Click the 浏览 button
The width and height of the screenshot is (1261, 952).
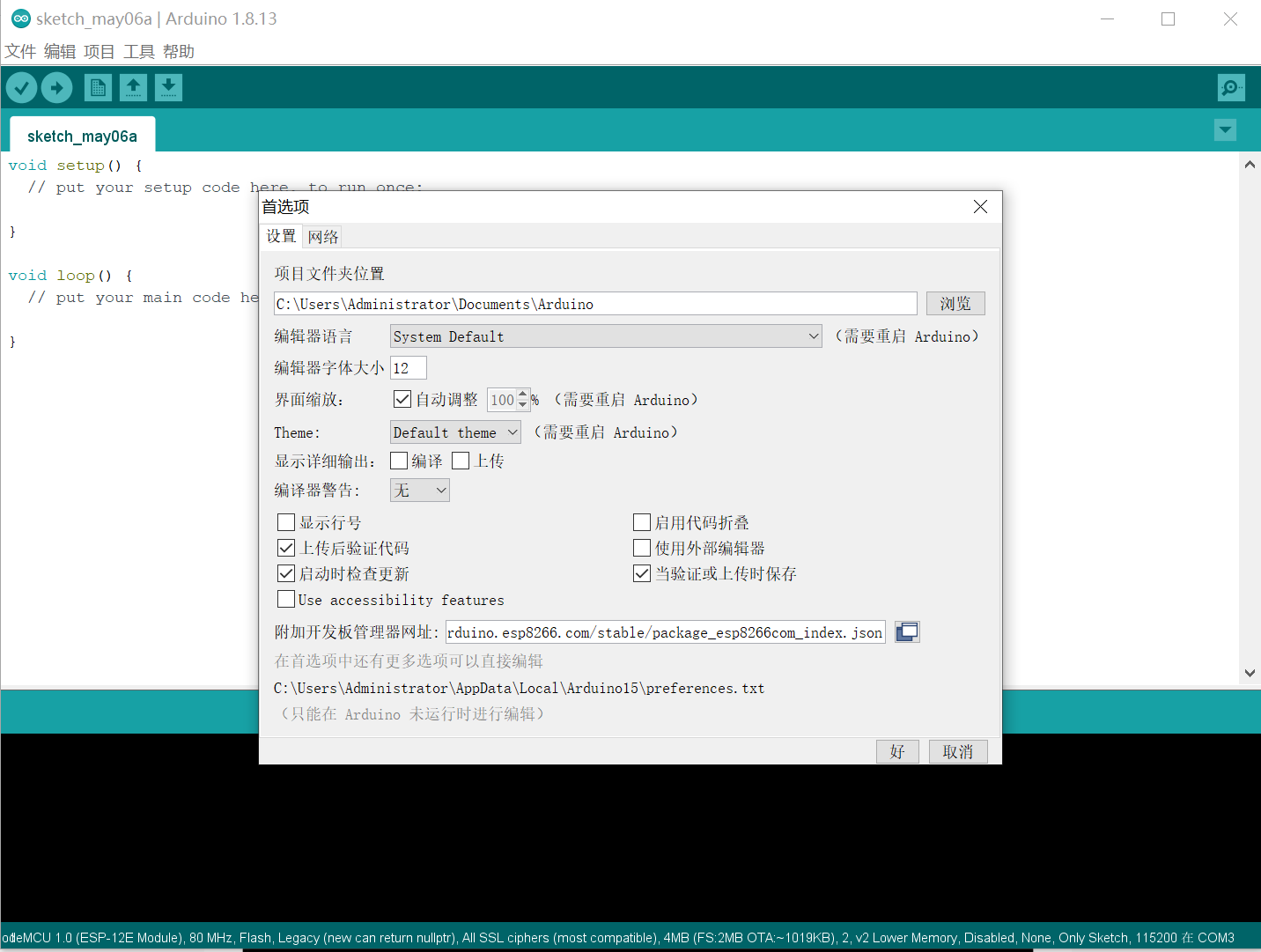coord(955,304)
